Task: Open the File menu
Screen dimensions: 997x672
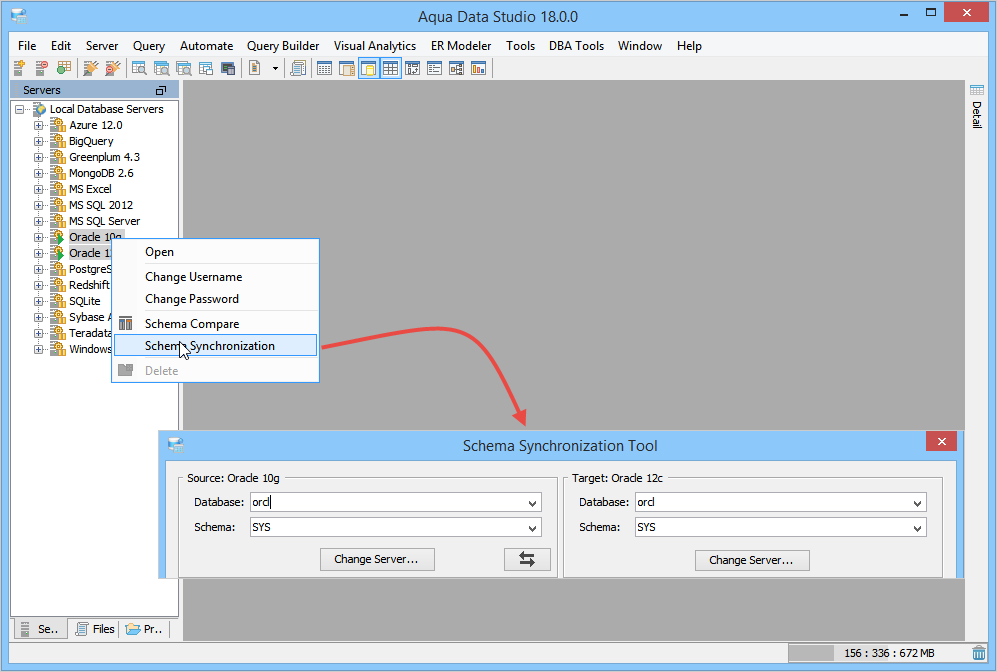Action: coord(27,46)
